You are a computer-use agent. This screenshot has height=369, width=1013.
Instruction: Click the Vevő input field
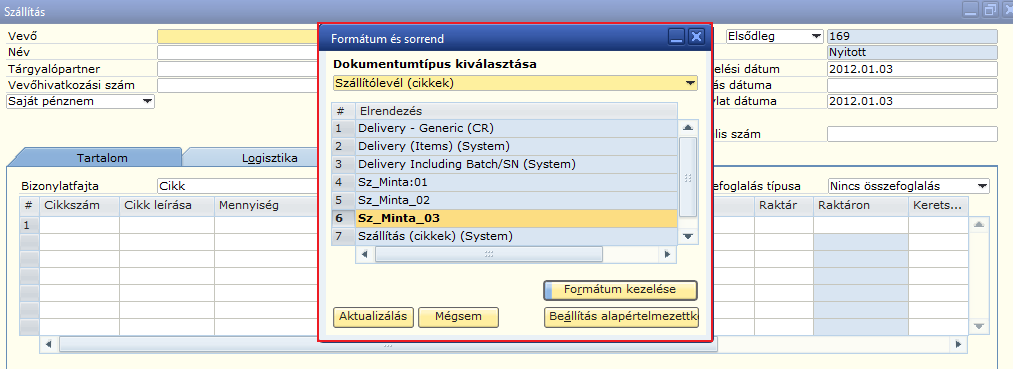tap(238, 36)
